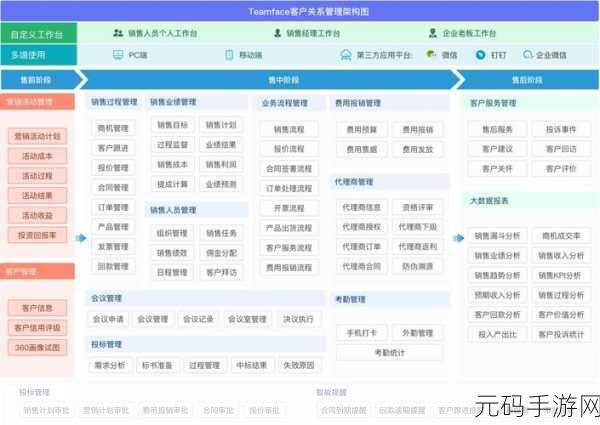Click the 商机成交率 box
The width and height of the screenshot is (600, 425).
[x=561, y=236]
